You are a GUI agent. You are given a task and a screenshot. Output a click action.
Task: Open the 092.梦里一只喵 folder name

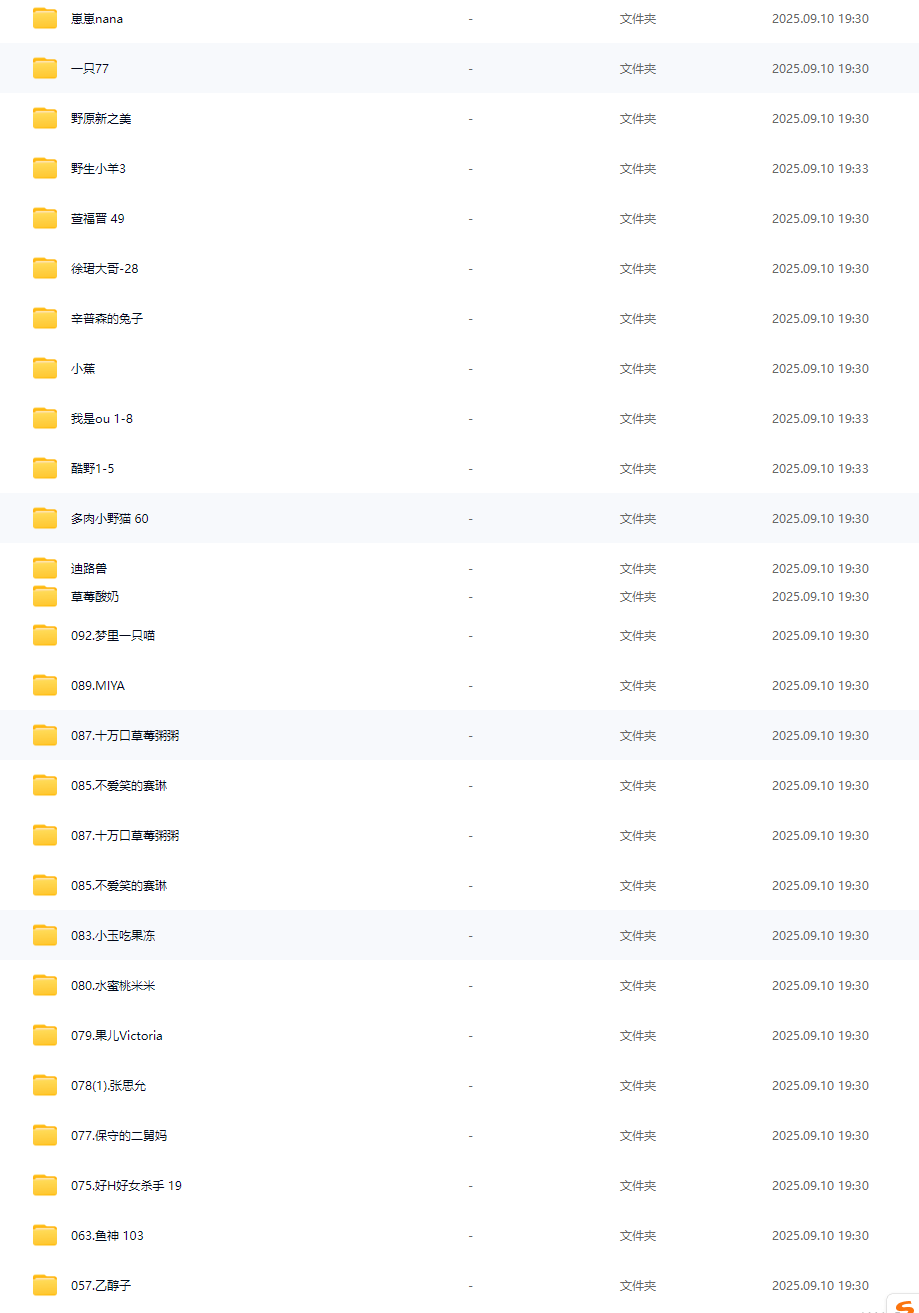click(112, 635)
